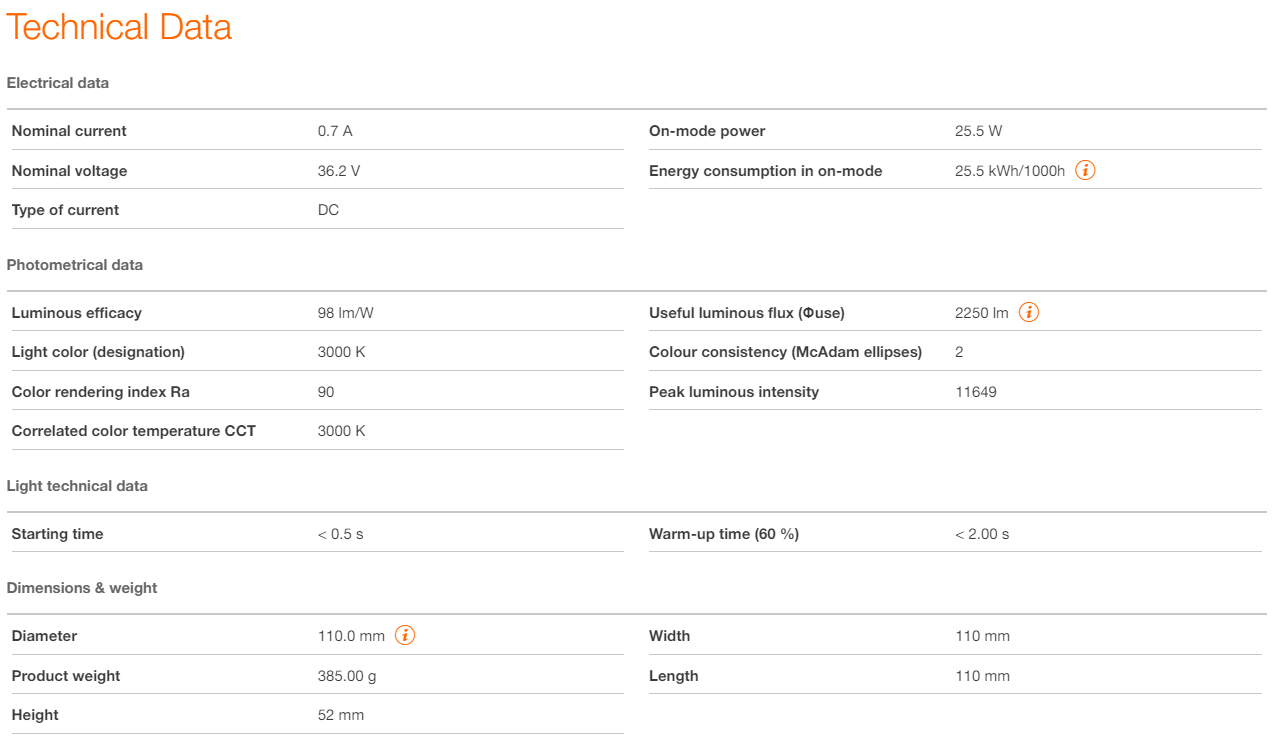
Task: Click the On-mode power label
Action: click(x=707, y=131)
